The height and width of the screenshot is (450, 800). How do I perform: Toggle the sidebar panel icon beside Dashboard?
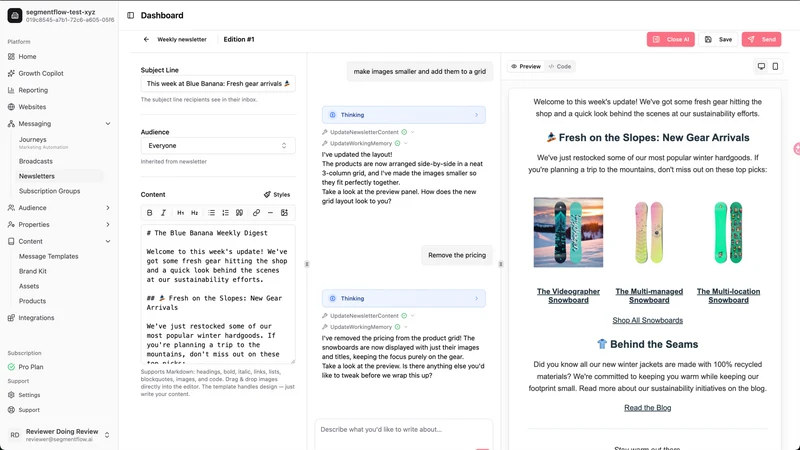click(131, 15)
